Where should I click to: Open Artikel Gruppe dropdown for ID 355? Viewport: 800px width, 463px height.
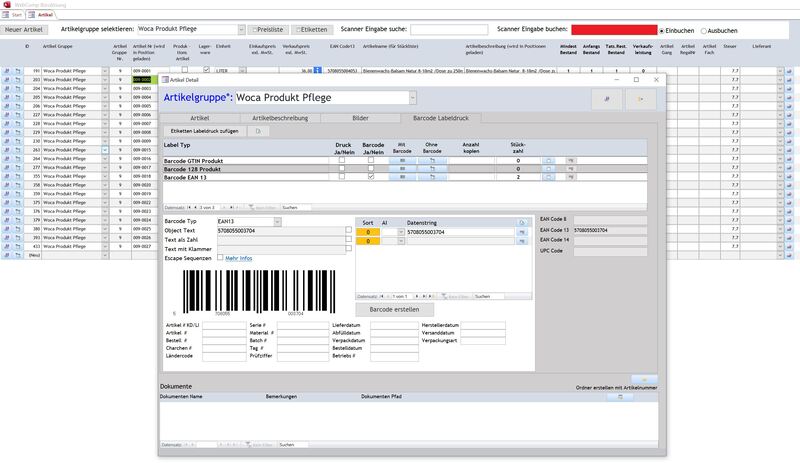pos(105,176)
